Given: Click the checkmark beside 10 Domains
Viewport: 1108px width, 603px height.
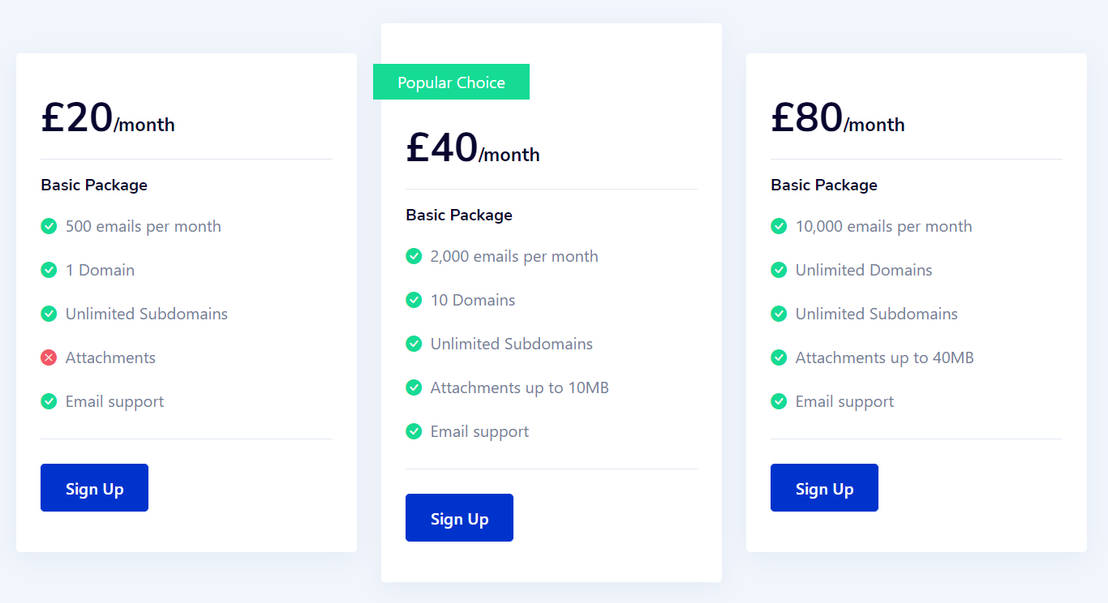Looking at the screenshot, I should tap(413, 300).
